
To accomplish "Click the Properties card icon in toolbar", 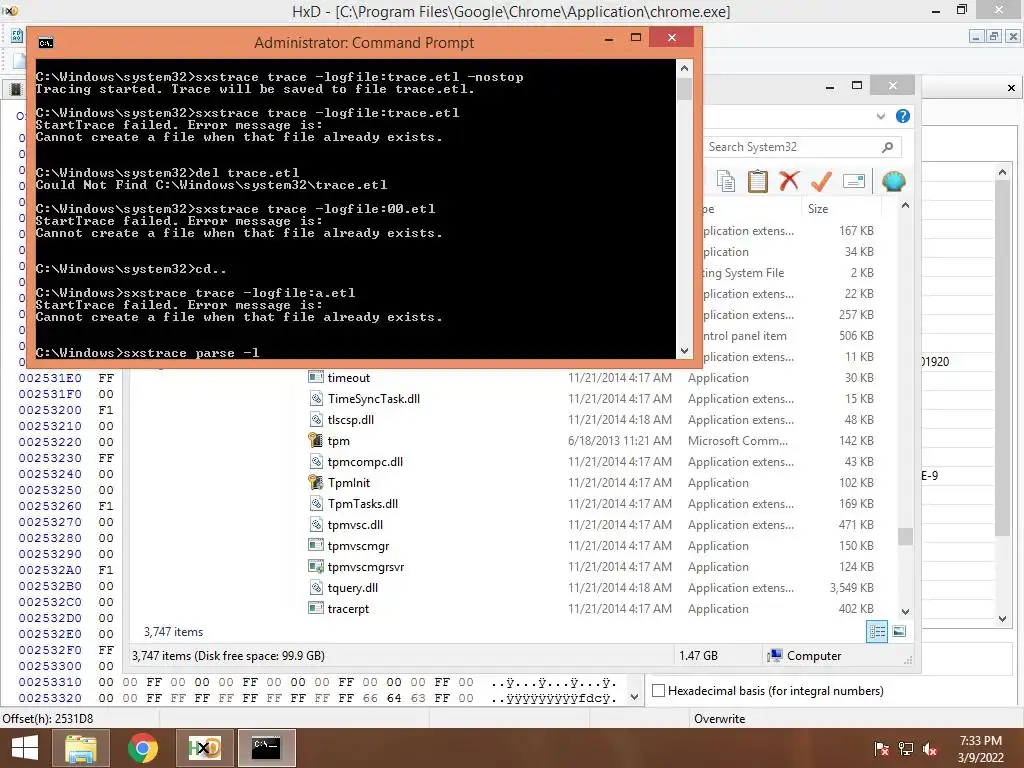I will pos(854,181).
